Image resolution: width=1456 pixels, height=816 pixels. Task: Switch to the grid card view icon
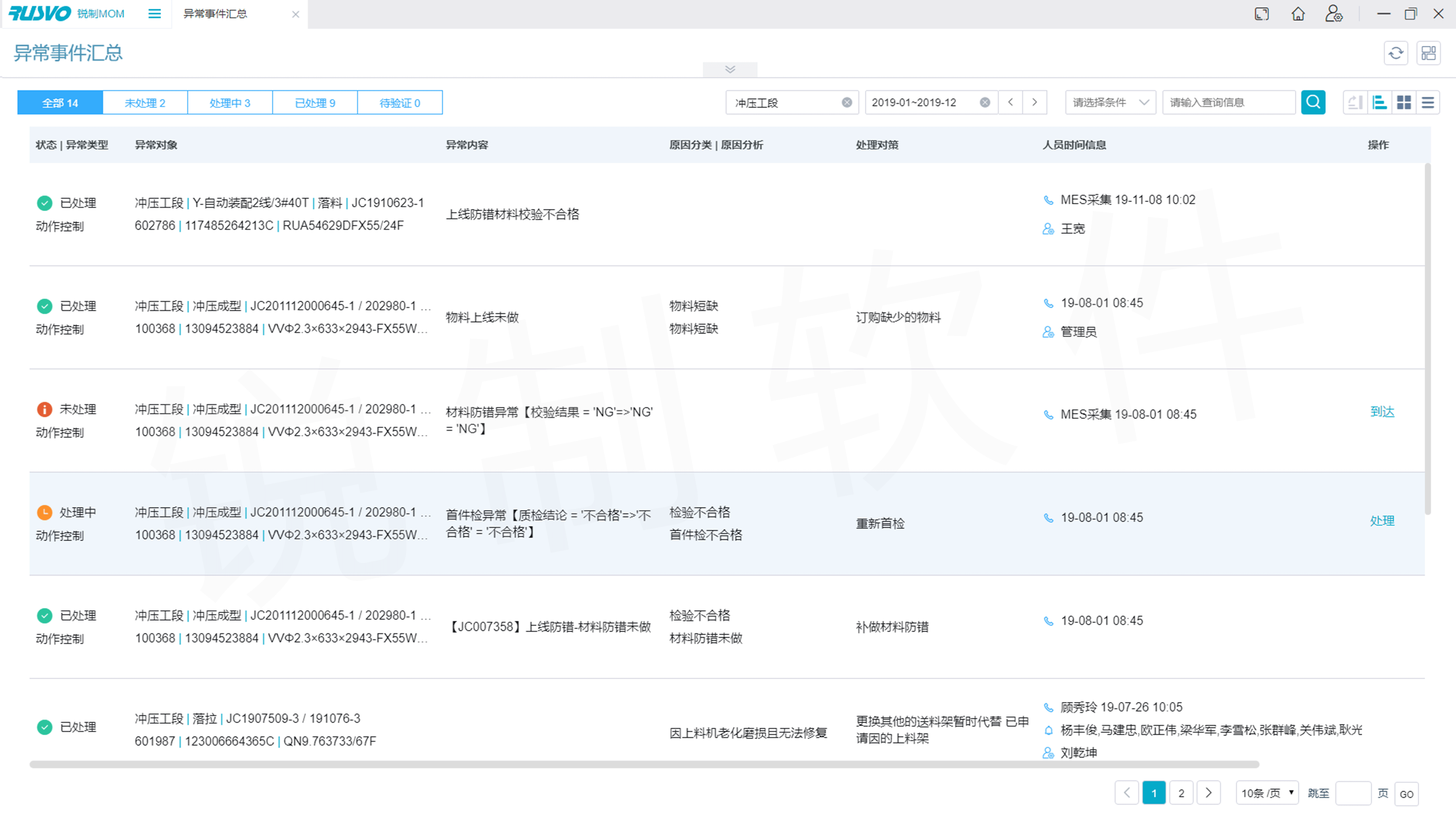pos(1403,102)
